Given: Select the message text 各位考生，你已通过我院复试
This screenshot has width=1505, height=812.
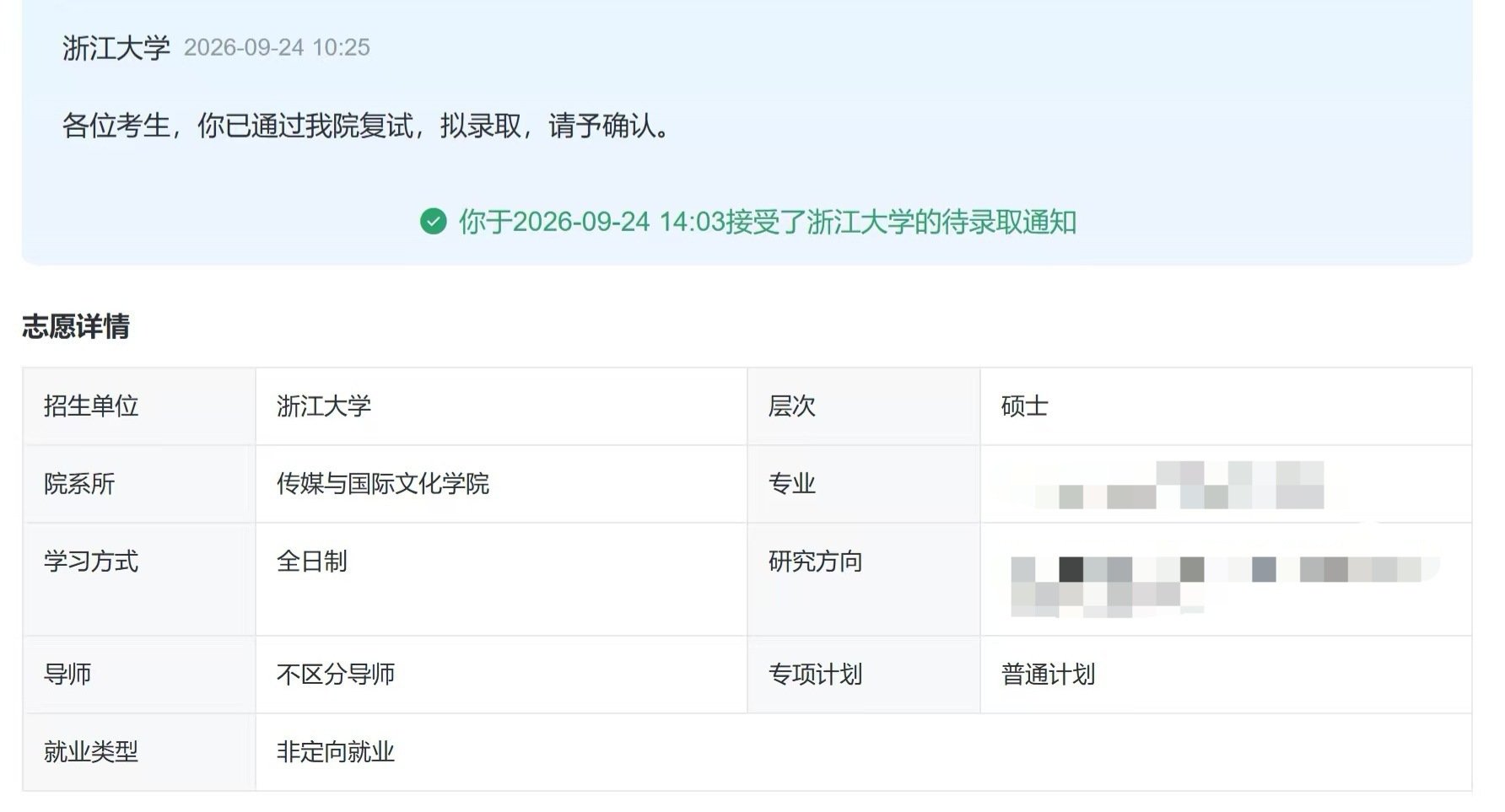Looking at the screenshot, I should point(237,126).
